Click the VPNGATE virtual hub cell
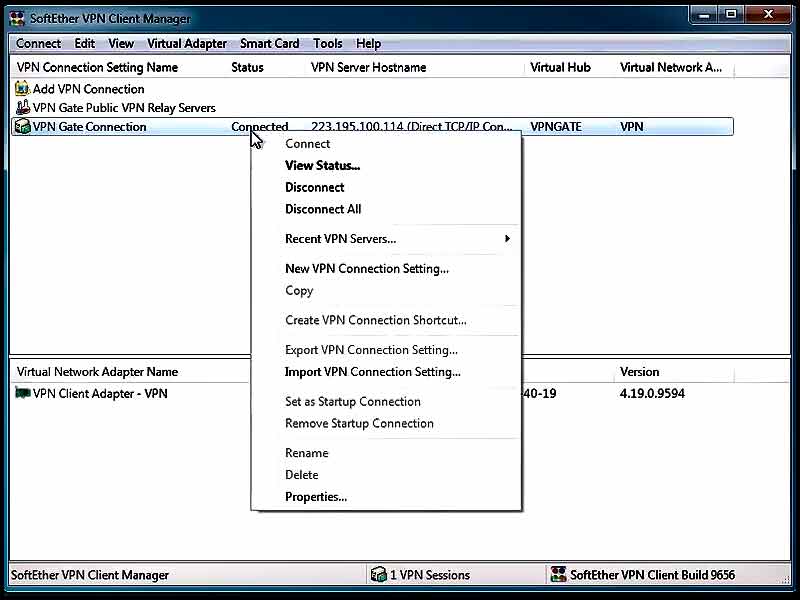 pos(556,127)
